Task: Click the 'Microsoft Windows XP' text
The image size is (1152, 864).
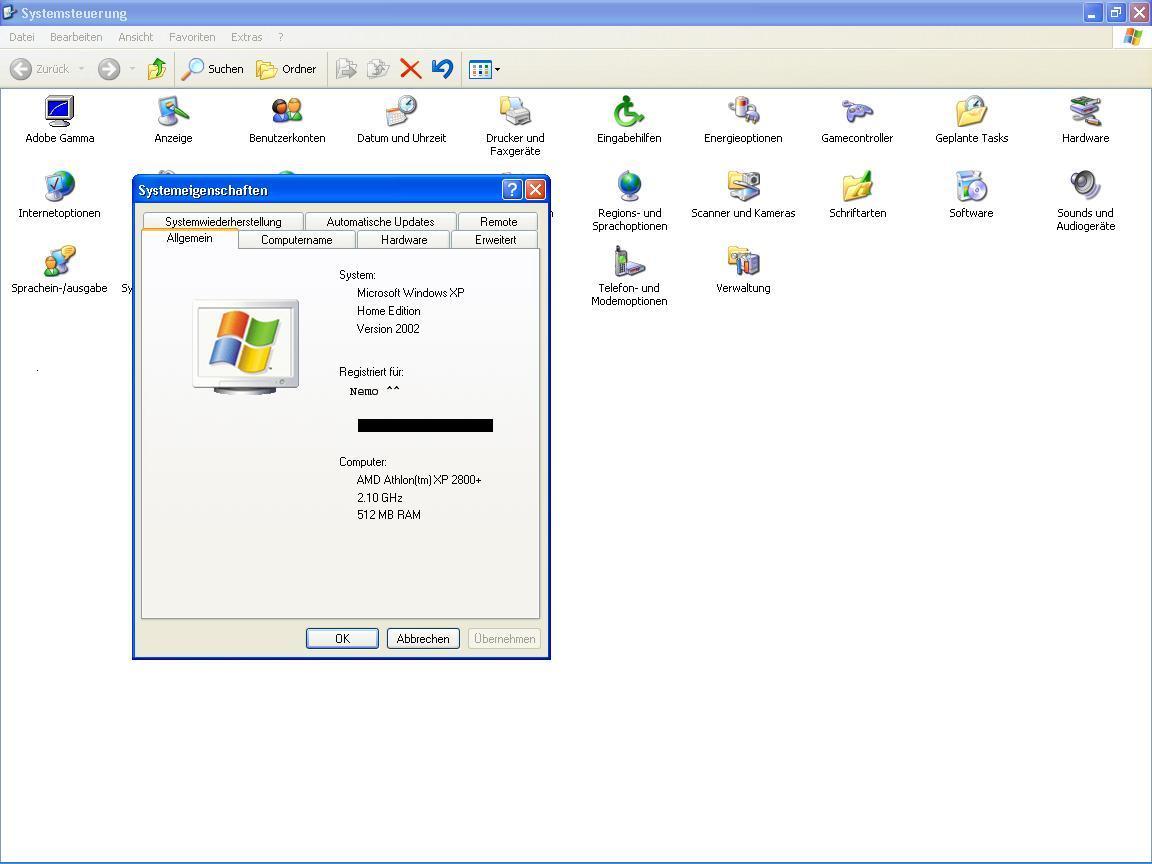Action: [411, 292]
